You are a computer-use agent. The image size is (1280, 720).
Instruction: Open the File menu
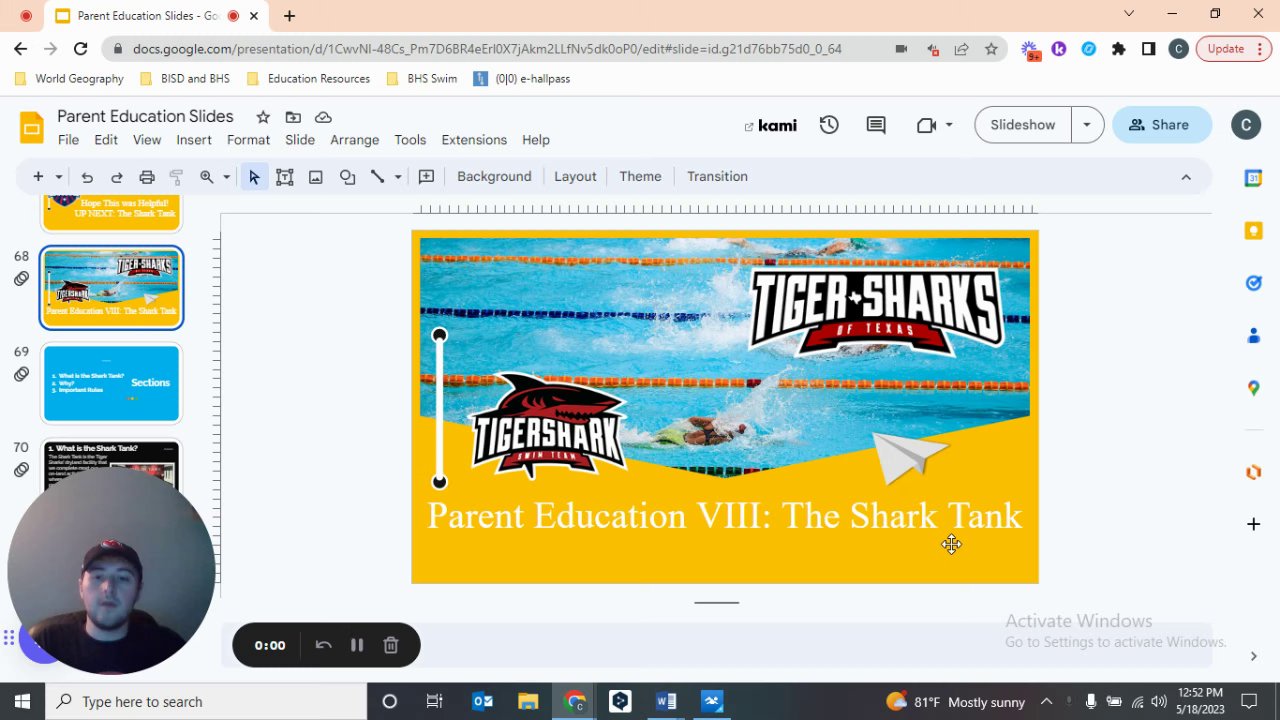[68, 140]
